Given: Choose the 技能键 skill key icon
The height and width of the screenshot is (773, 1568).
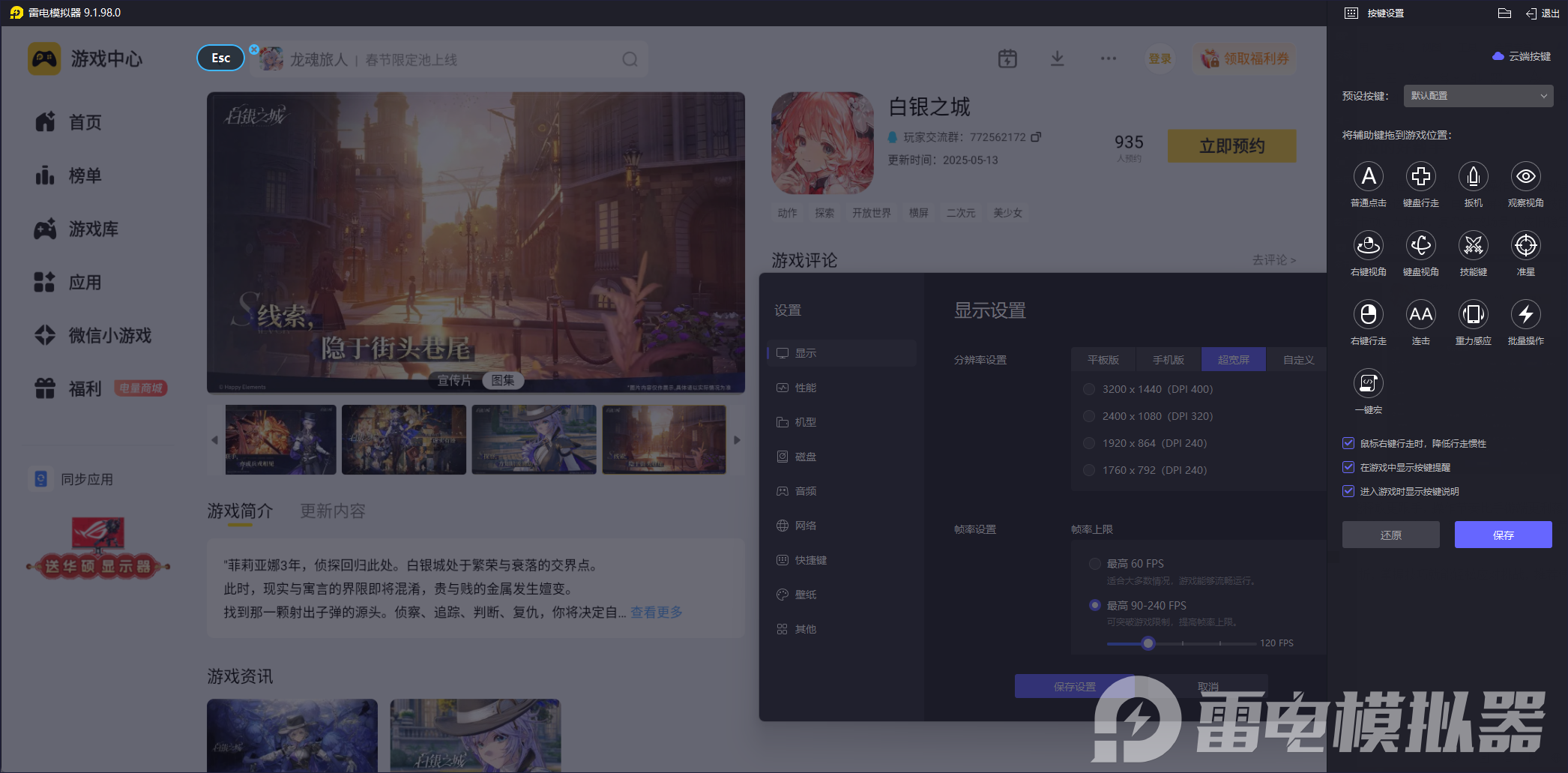Looking at the screenshot, I should (x=1473, y=246).
